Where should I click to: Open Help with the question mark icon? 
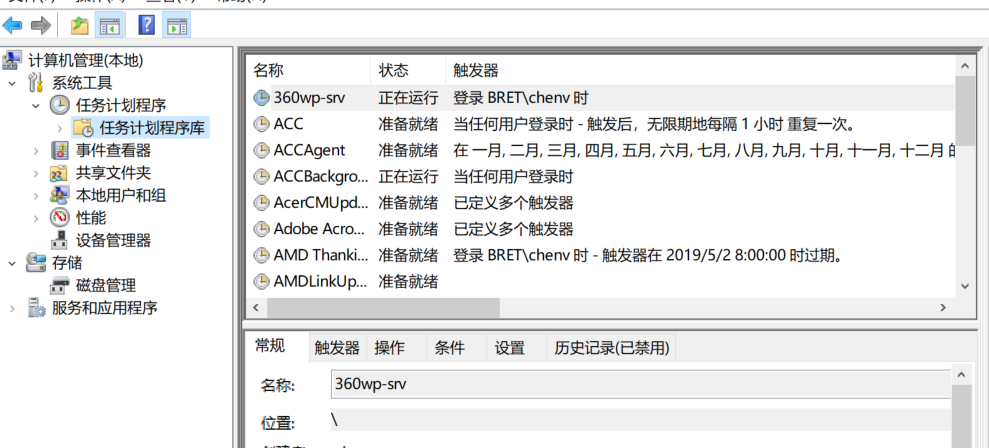click(x=146, y=25)
